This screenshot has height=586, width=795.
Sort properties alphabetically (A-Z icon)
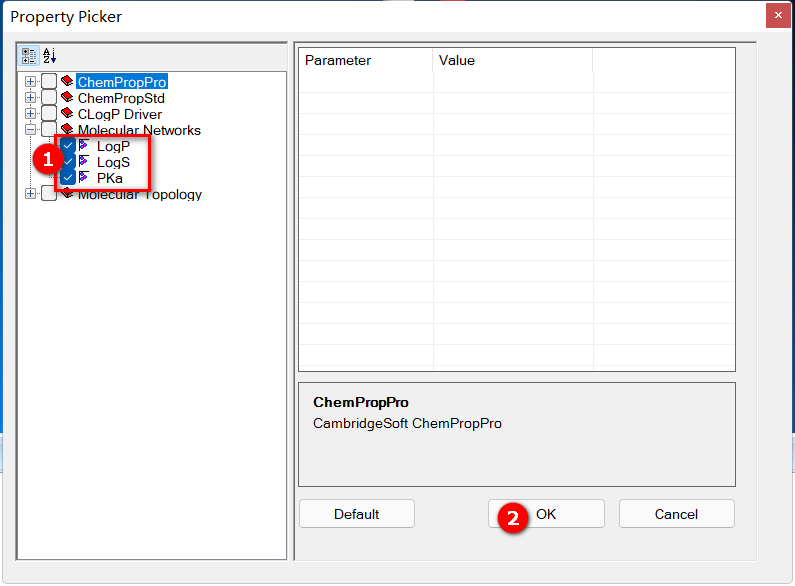49,56
